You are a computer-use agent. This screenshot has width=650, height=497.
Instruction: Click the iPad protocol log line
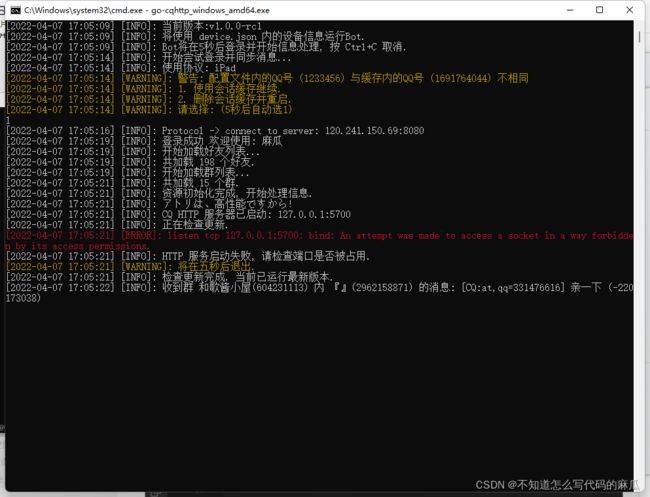click(121, 68)
